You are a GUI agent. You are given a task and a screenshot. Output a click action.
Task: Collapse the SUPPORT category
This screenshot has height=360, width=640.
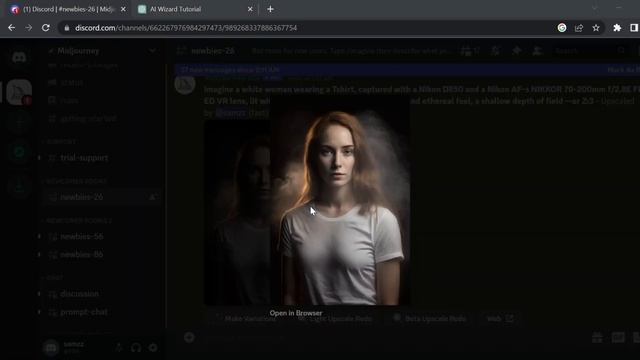click(x=60, y=142)
